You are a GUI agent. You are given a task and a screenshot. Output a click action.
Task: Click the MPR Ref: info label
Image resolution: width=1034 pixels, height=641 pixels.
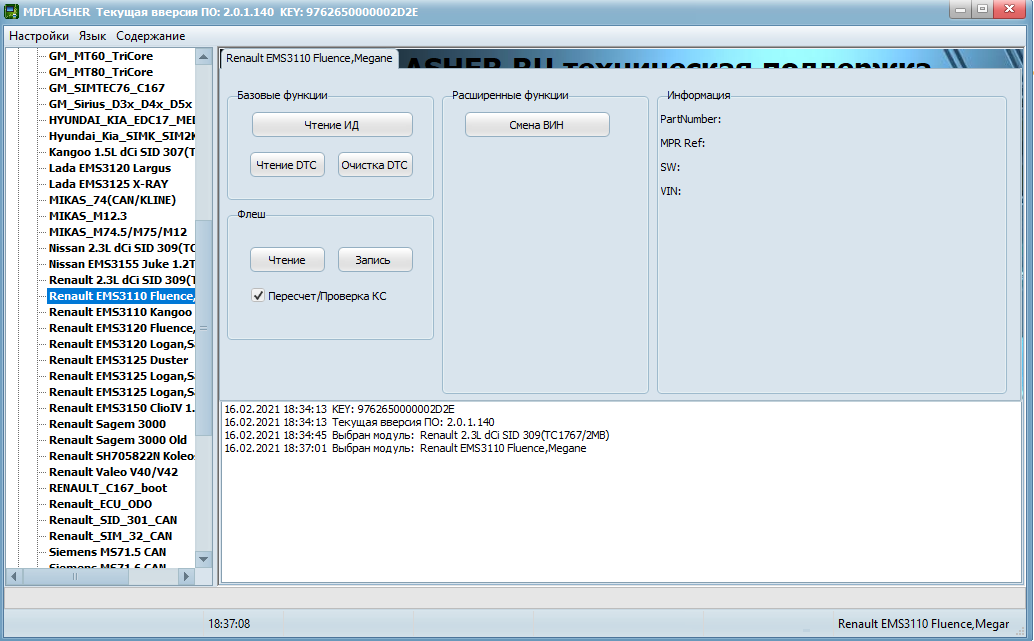point(683,143)
